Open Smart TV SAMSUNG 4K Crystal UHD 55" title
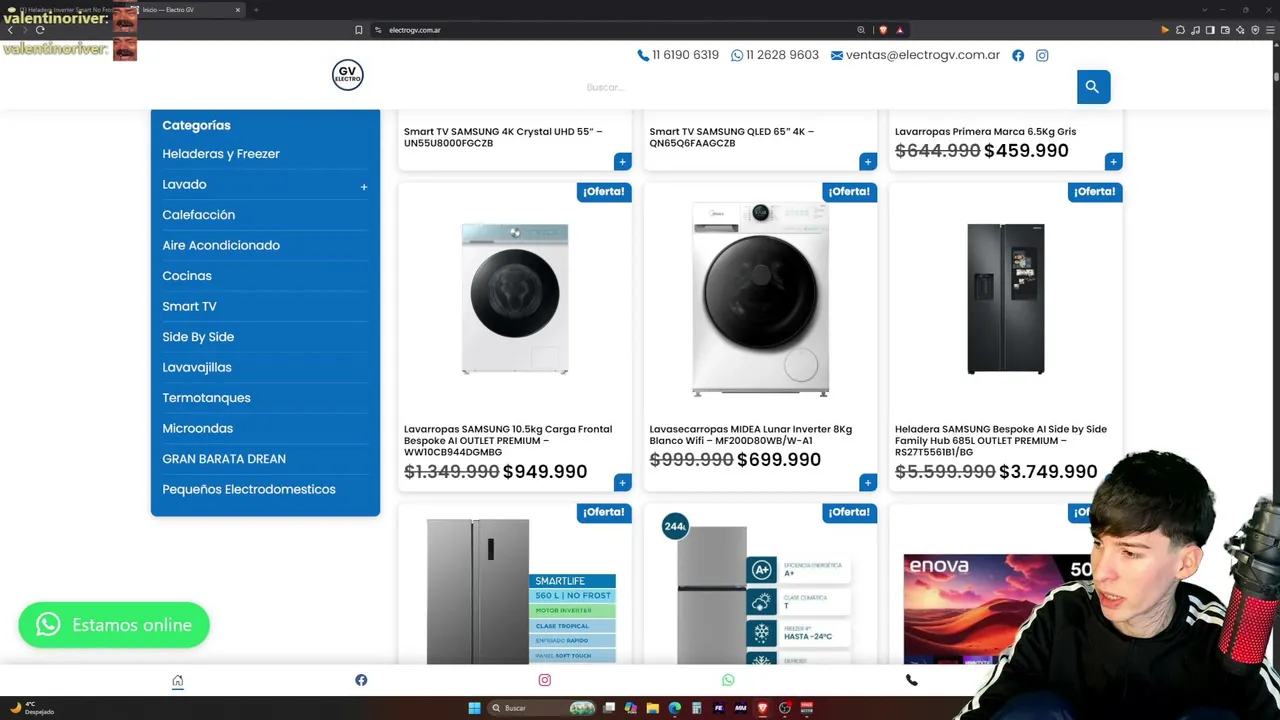The image size is (1280, 720). (x=503, y=137)
